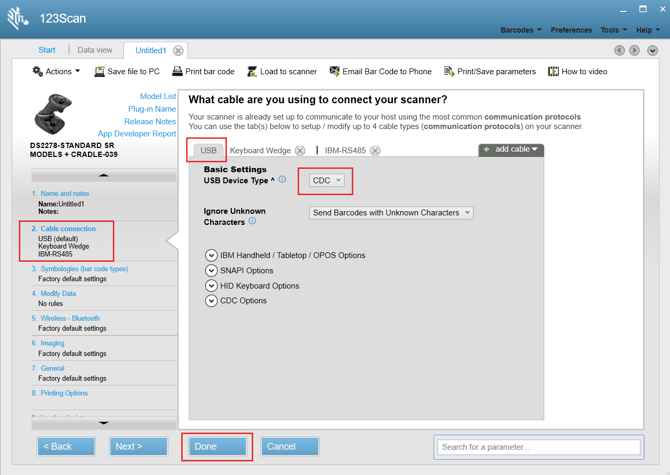Click Email Bar Code to Phone icon
670x475 pixels.
pos(335,72)
